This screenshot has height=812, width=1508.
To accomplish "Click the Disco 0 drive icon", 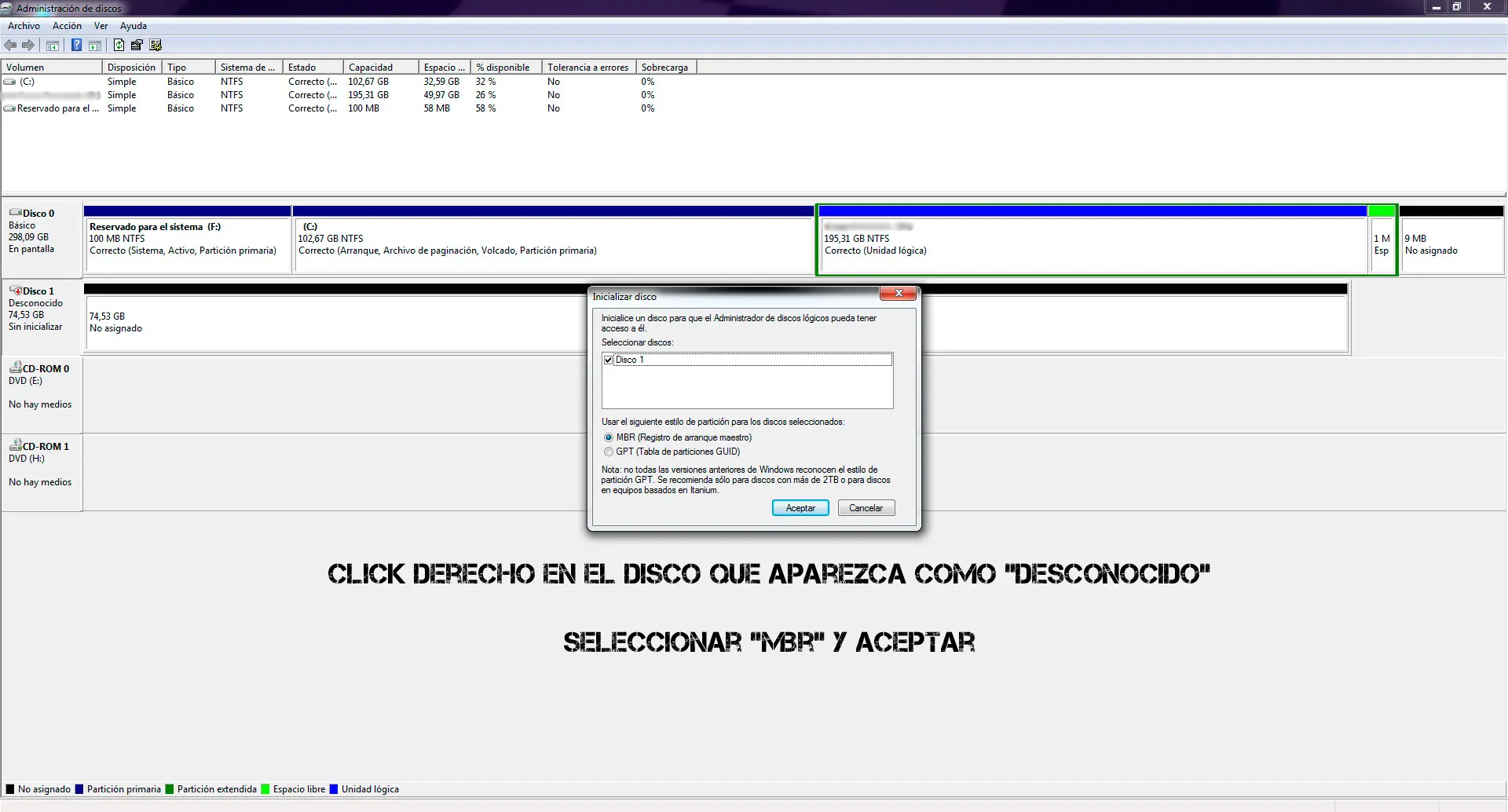I will coord(15,213).
